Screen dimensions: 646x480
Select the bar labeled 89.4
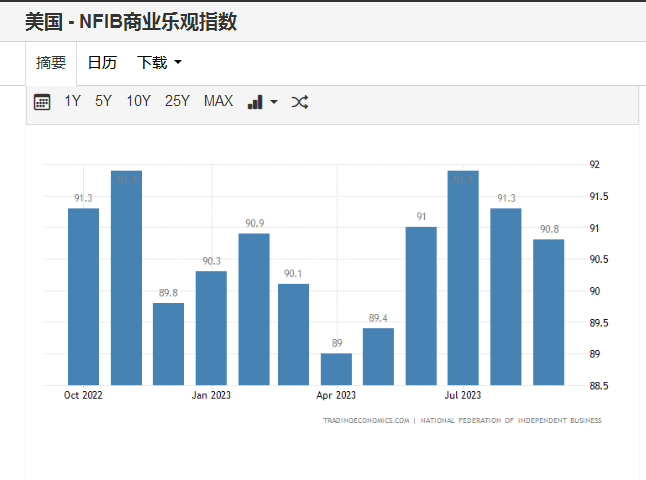(378, 356)
